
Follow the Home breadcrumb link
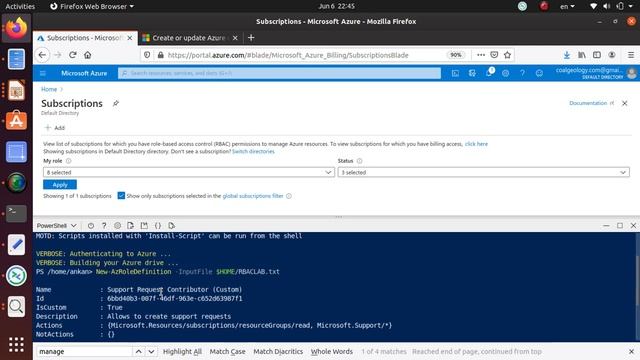point(49,89)
